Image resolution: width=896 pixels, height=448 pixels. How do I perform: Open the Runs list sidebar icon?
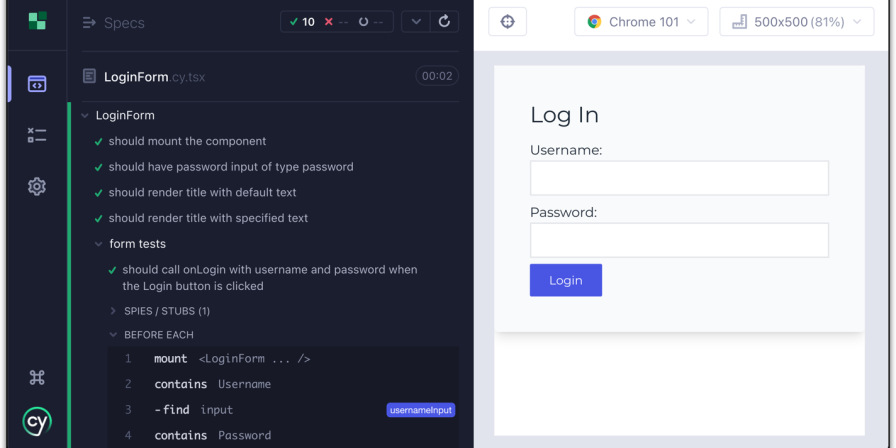click(x=37, y=135)
